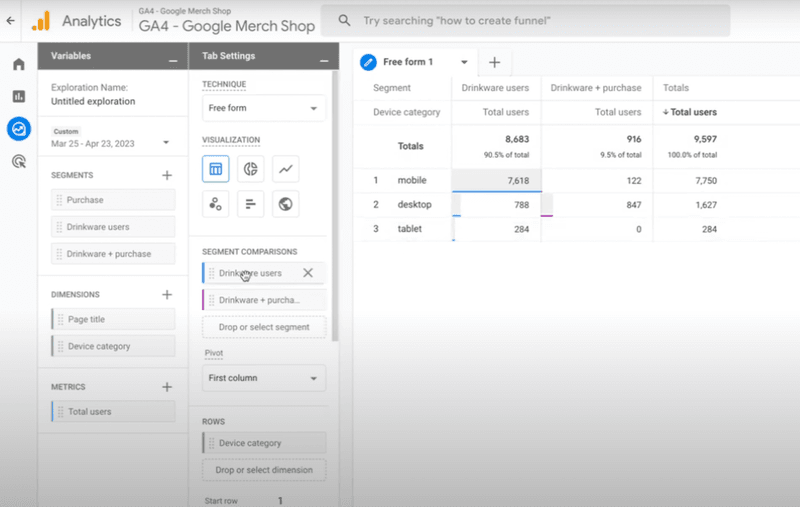Select the table visualization

point(215,169)
